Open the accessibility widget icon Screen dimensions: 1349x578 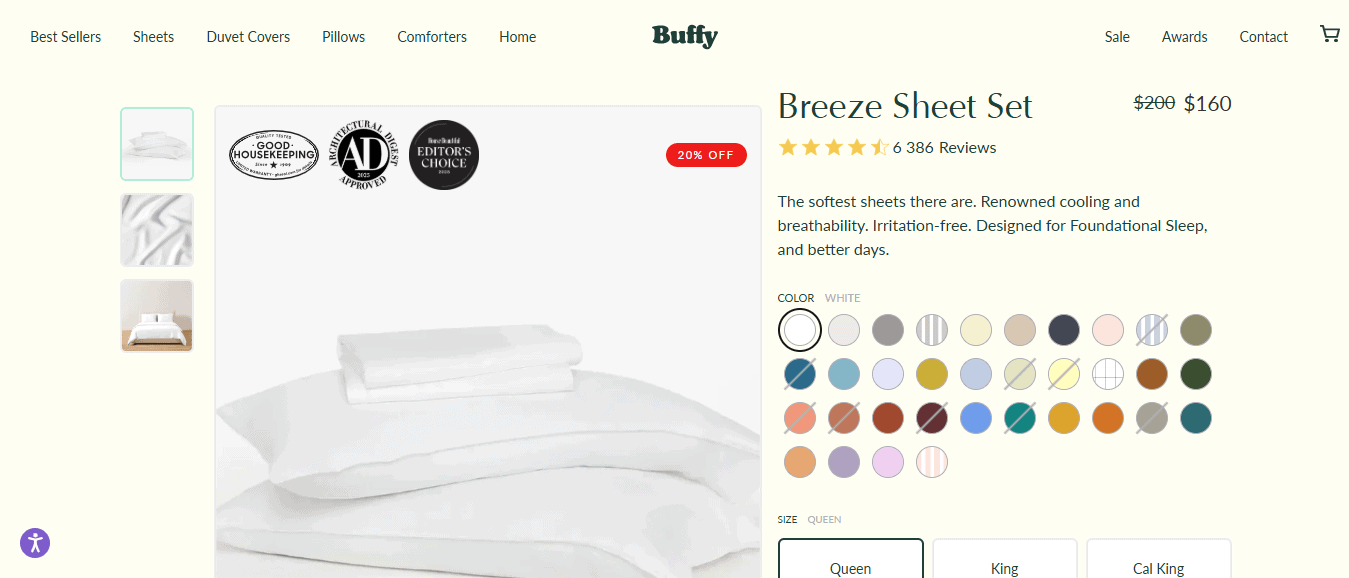[35, 543]
